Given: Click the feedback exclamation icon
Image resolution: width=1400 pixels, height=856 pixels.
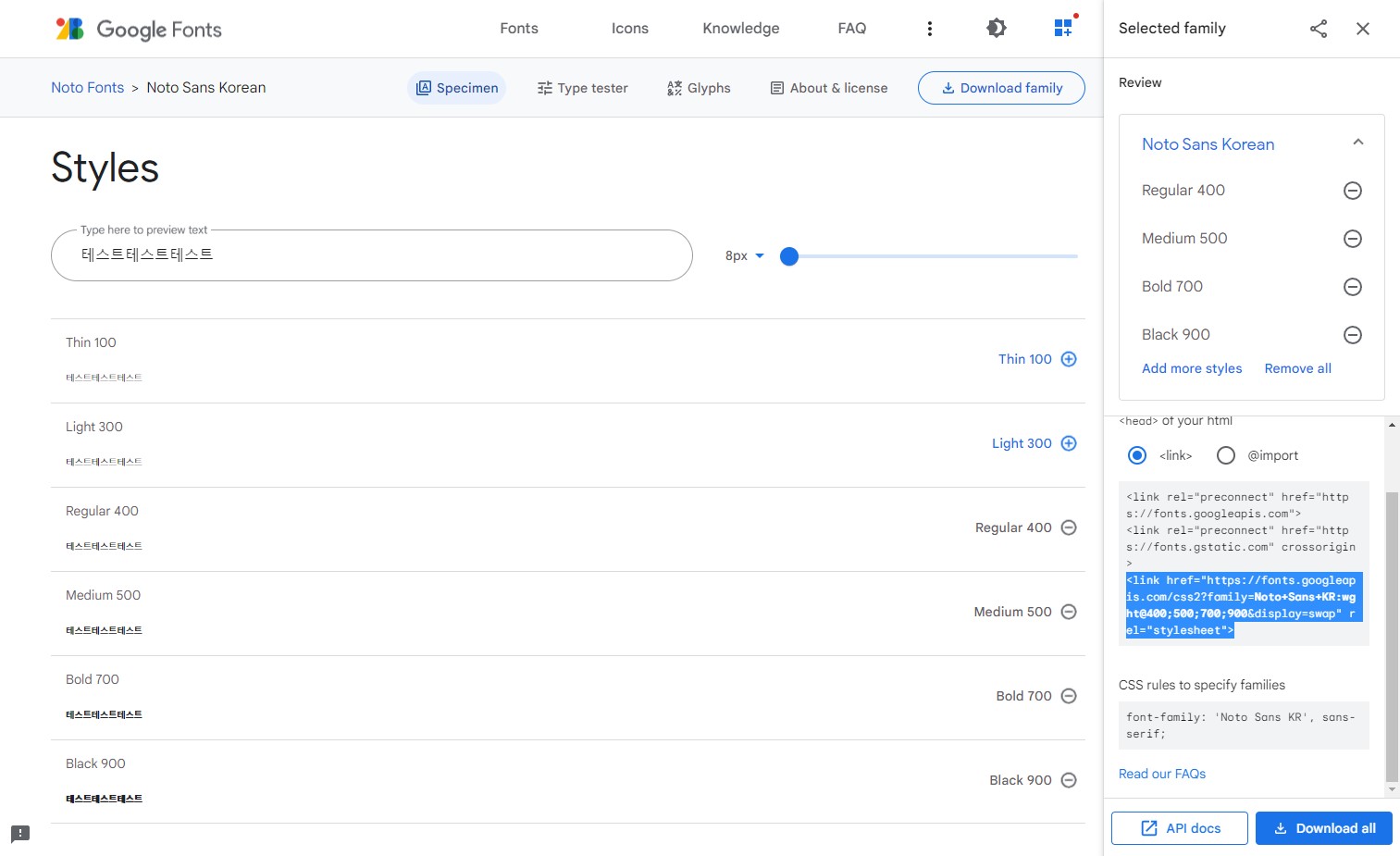Looking at the screenshot, I should pos(20,834).
